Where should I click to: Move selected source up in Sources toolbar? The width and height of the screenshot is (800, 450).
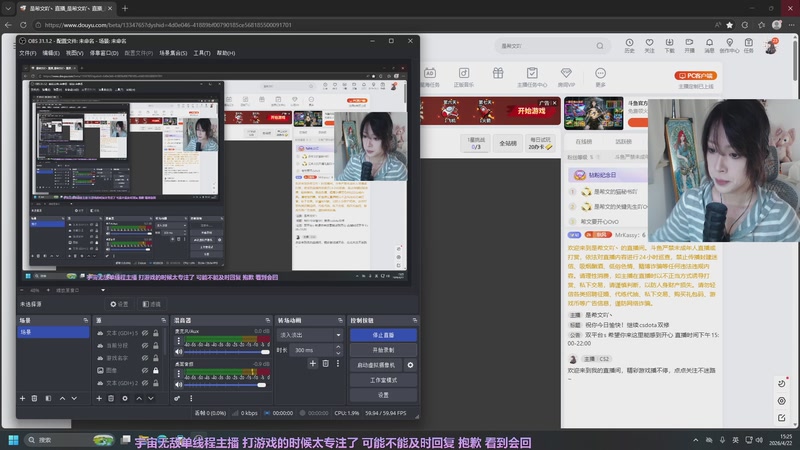[139, 398]
